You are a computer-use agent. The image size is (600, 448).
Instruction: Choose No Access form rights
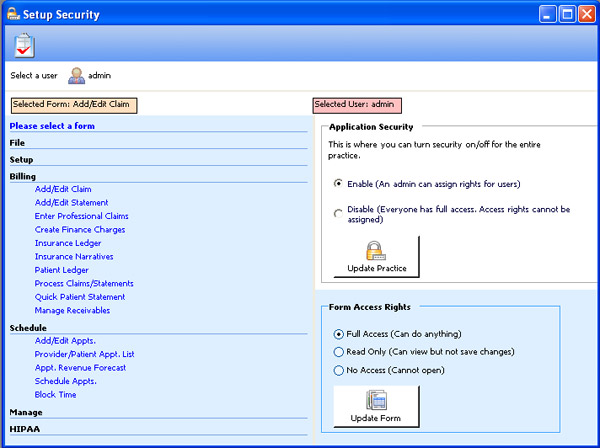pos(339,370)
